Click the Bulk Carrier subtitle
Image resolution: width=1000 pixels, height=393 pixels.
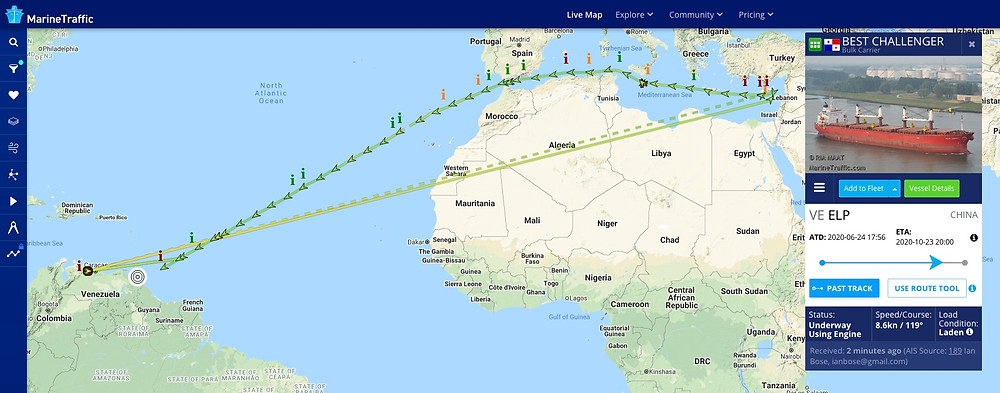click(861, 50)
